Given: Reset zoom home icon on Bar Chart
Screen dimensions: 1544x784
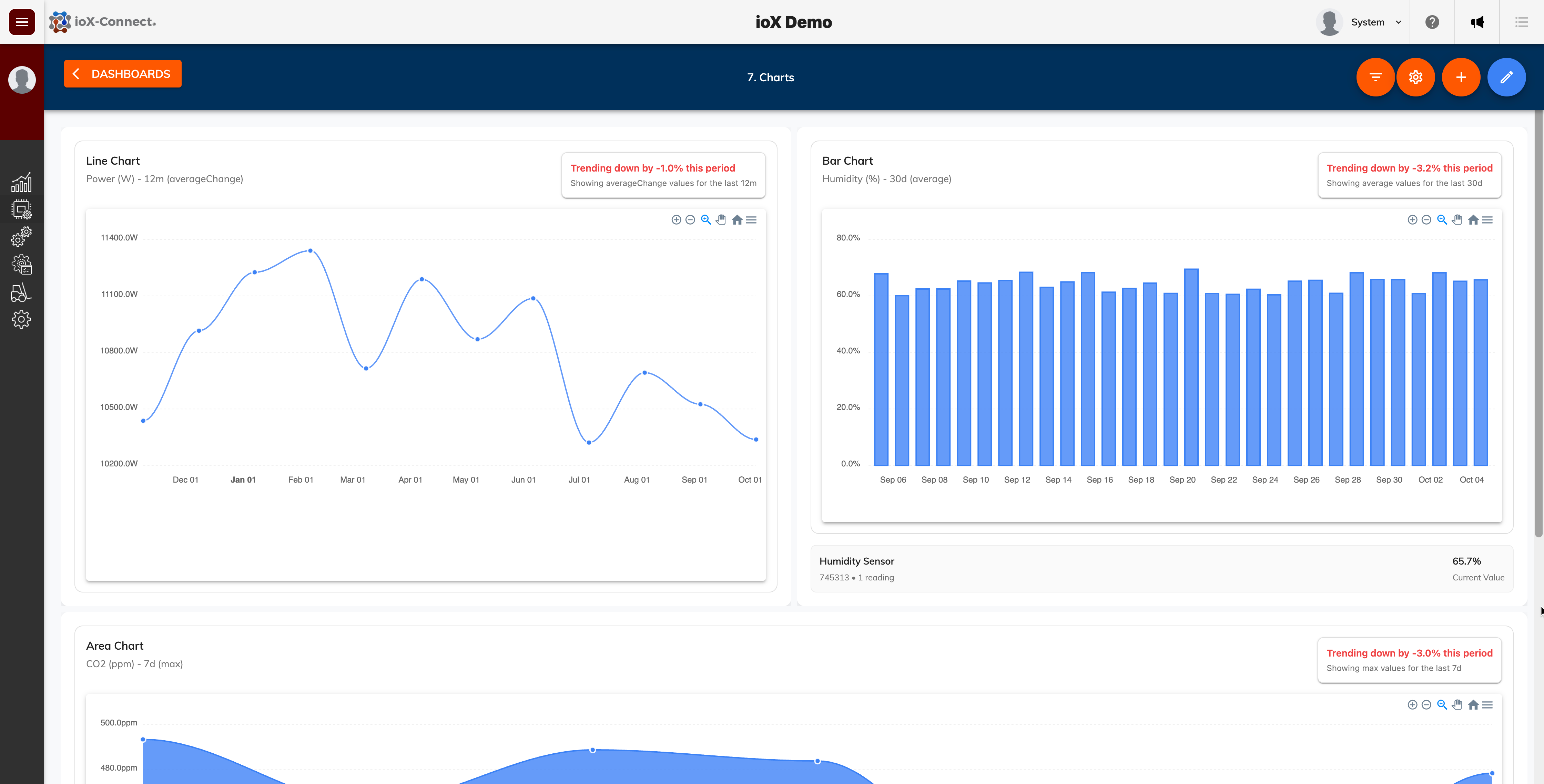Looking at the screenshot, I should click(x=1473, y=220).
